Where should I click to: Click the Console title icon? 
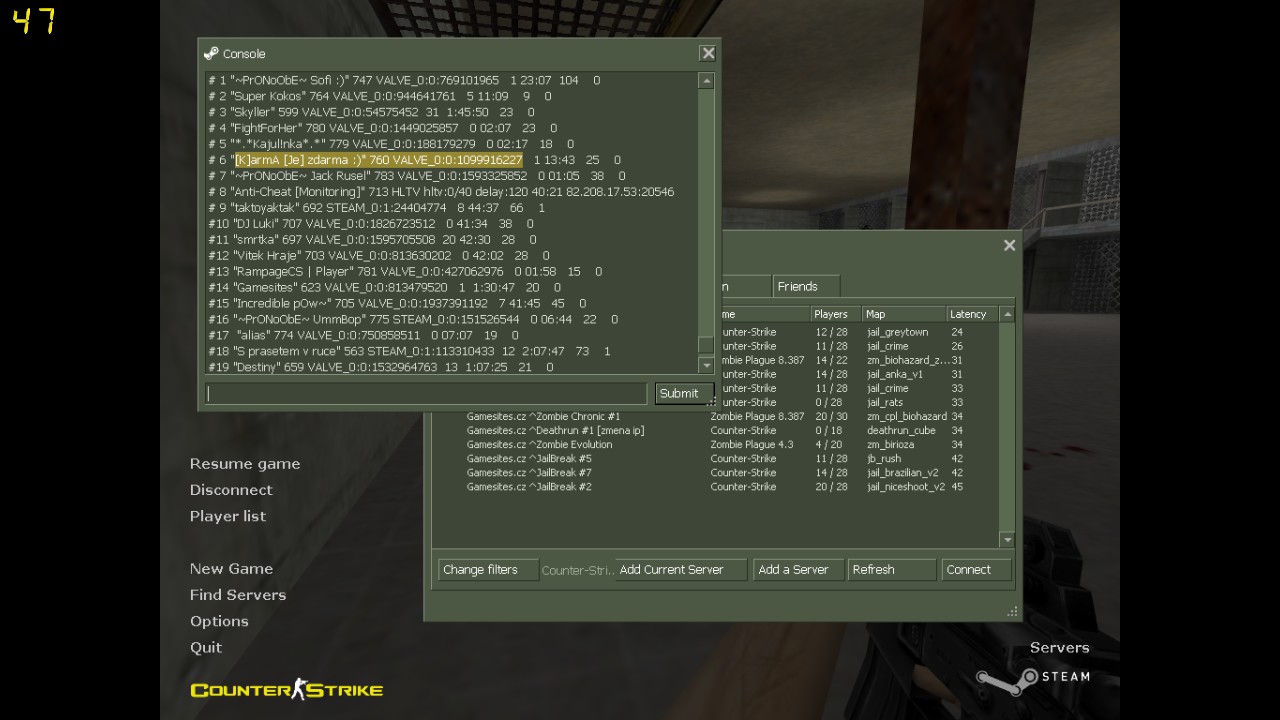tap(210, 54)
